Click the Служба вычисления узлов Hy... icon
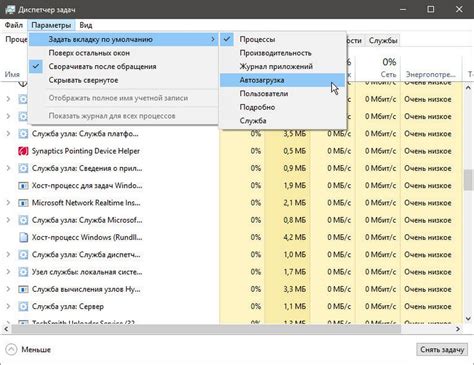Image resolution: width=474 pixels, height=365 pixels. [23, 289]
